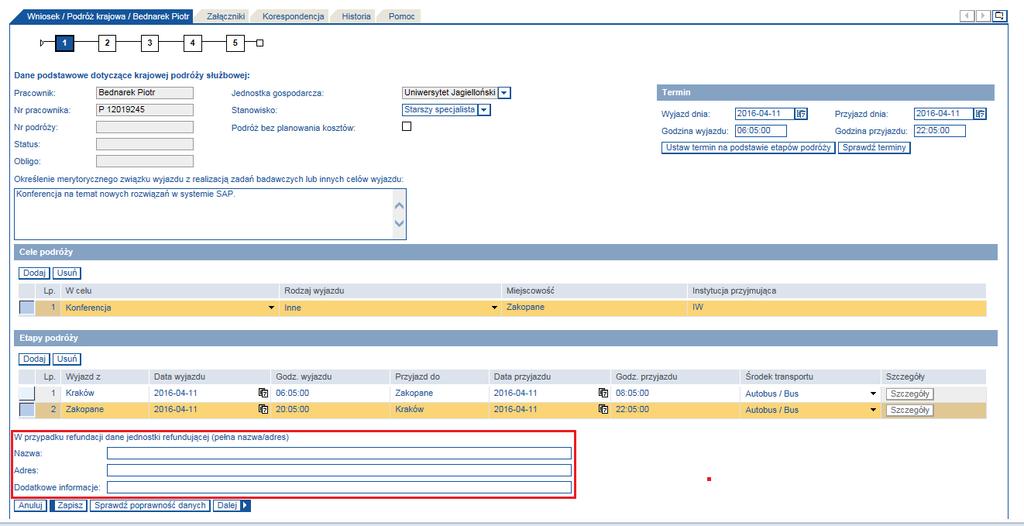The width and height of the screenshot is (1024, 526).
Task: Click departure time 06:05:00 in stage 1
Action: pos(331,393)
